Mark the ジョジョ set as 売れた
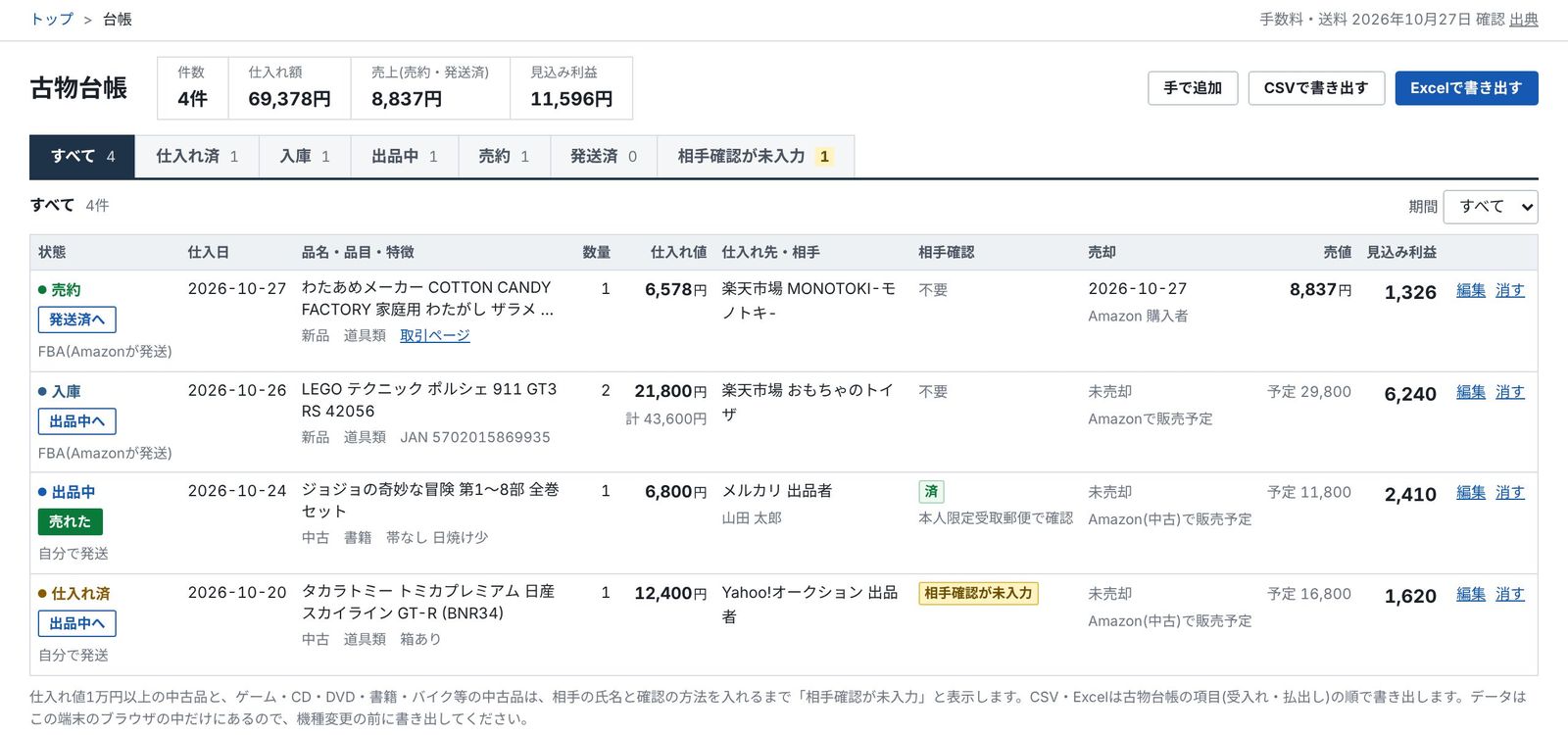This screenshot has height=735, width=1568. (71, 522)
